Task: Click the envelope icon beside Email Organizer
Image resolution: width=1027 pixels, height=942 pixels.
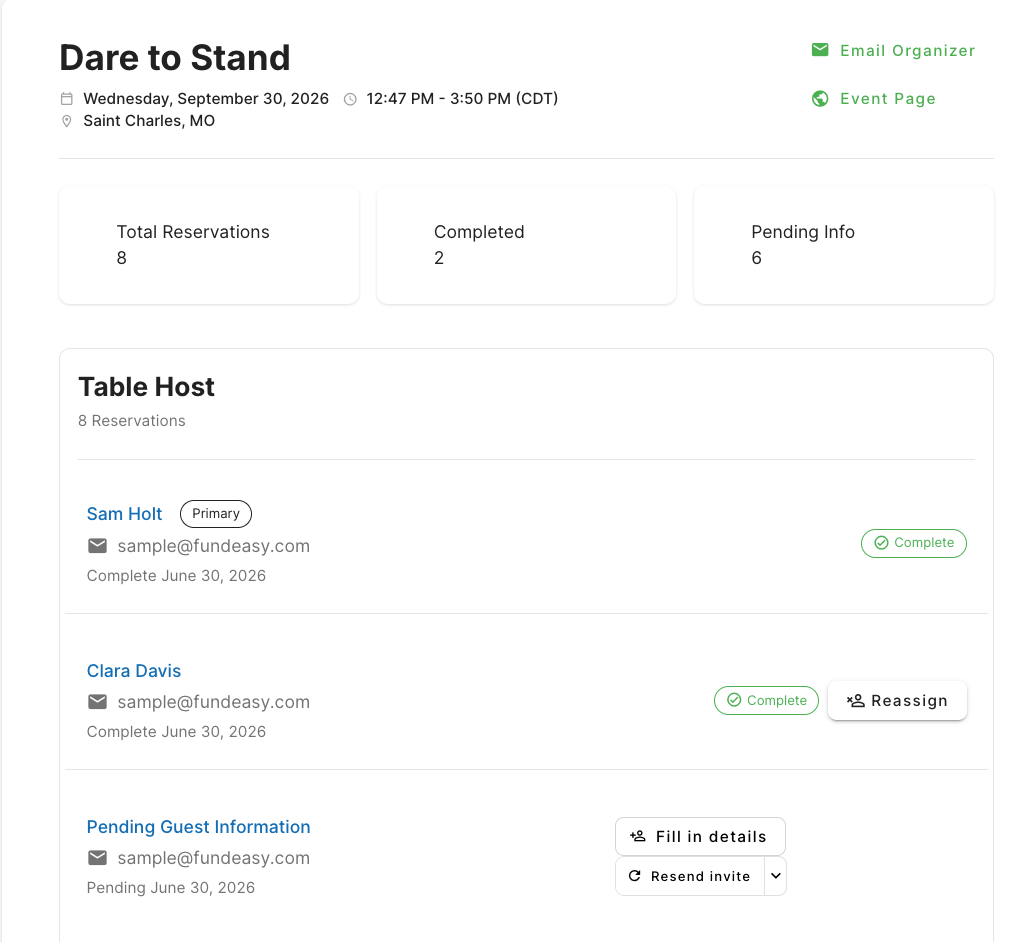Action: [820, 50]
